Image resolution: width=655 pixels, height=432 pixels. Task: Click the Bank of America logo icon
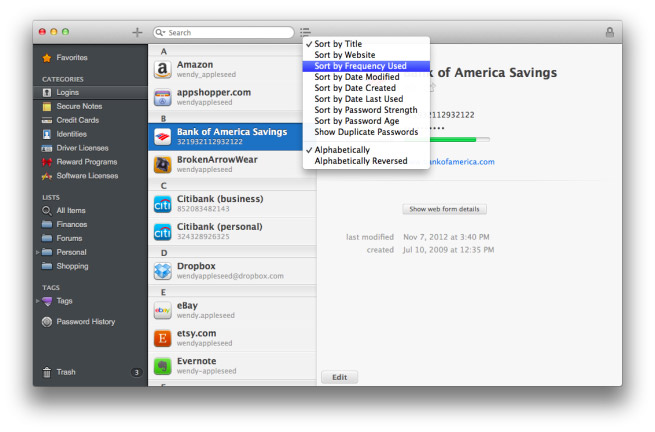point(162,137)
